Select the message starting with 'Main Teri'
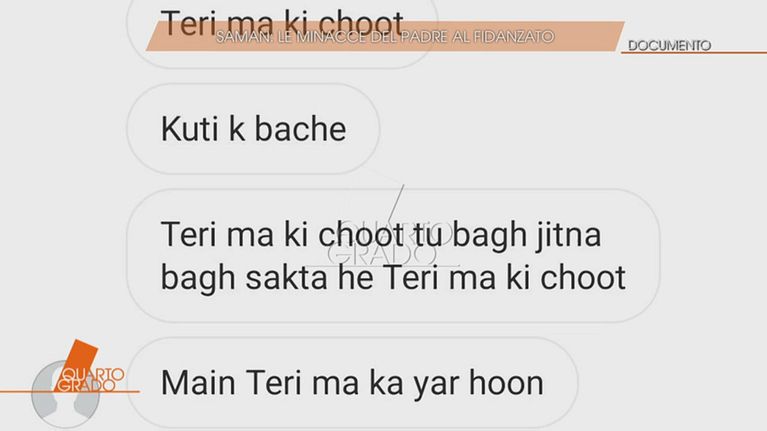The image size is (767, 431). coord(352,383)
